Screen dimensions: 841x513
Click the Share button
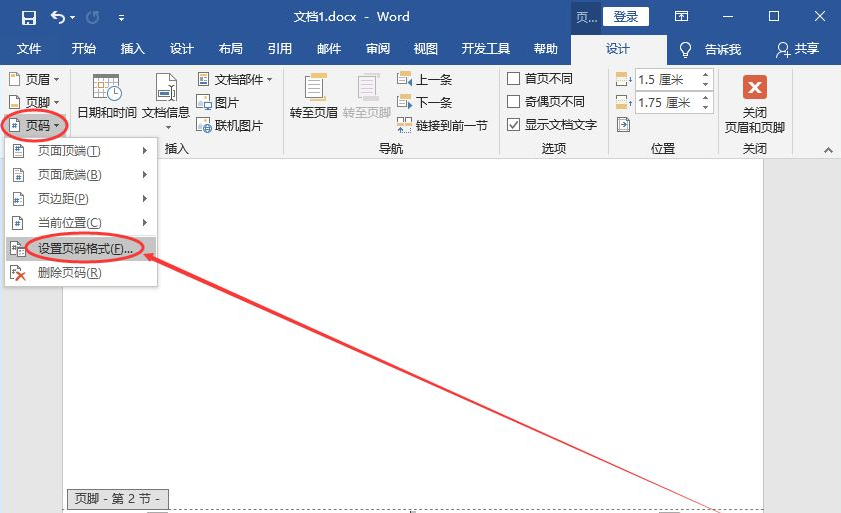pyautogui.click(x=797, y=49)
